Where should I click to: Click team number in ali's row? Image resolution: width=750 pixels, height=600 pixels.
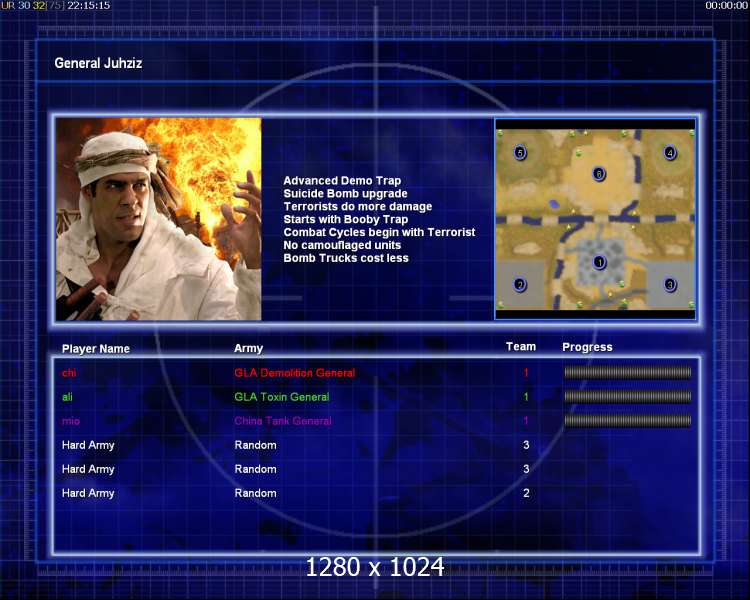coord(526,397)
